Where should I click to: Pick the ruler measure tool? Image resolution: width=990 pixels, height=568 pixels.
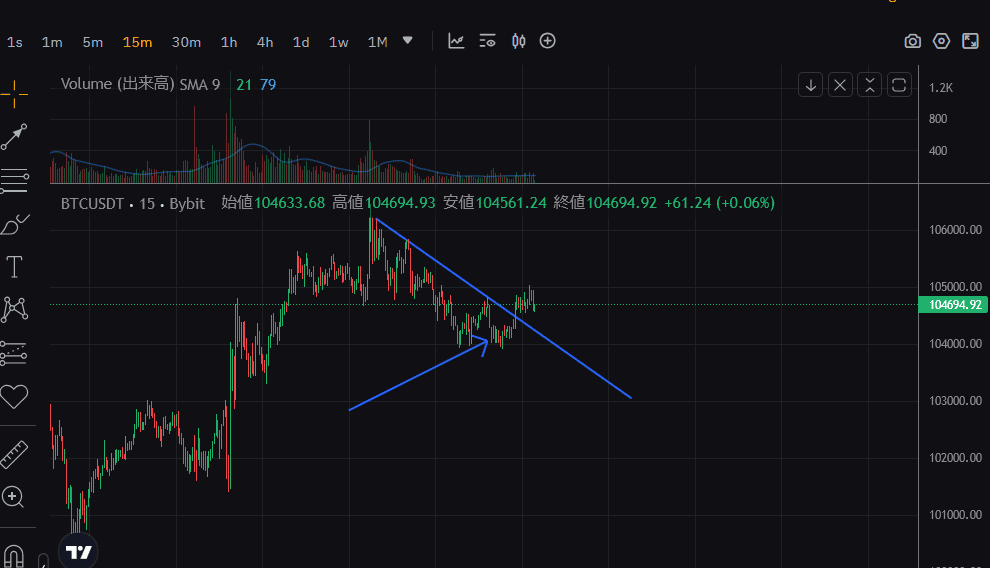pyautogui.click(x=14, y=455)
